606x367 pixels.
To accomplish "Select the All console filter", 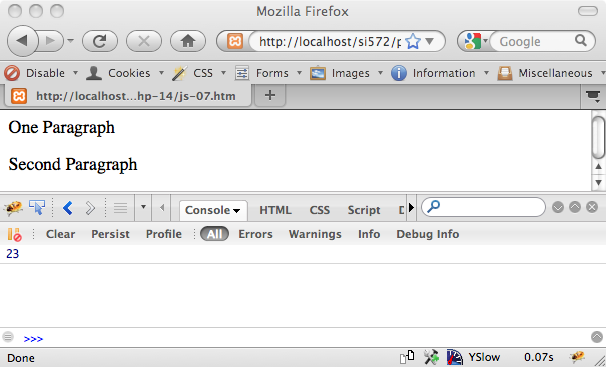I will (x=214, y=234).
